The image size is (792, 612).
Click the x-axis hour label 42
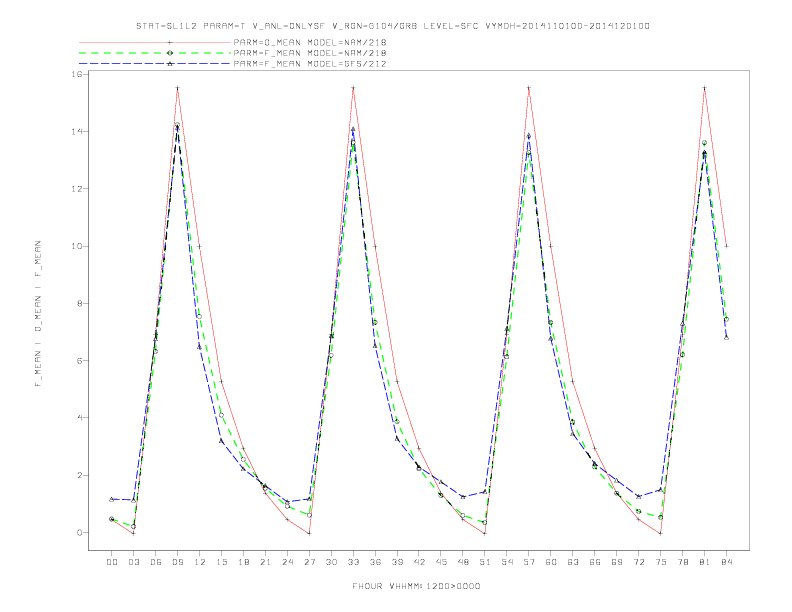click(419, 562)
